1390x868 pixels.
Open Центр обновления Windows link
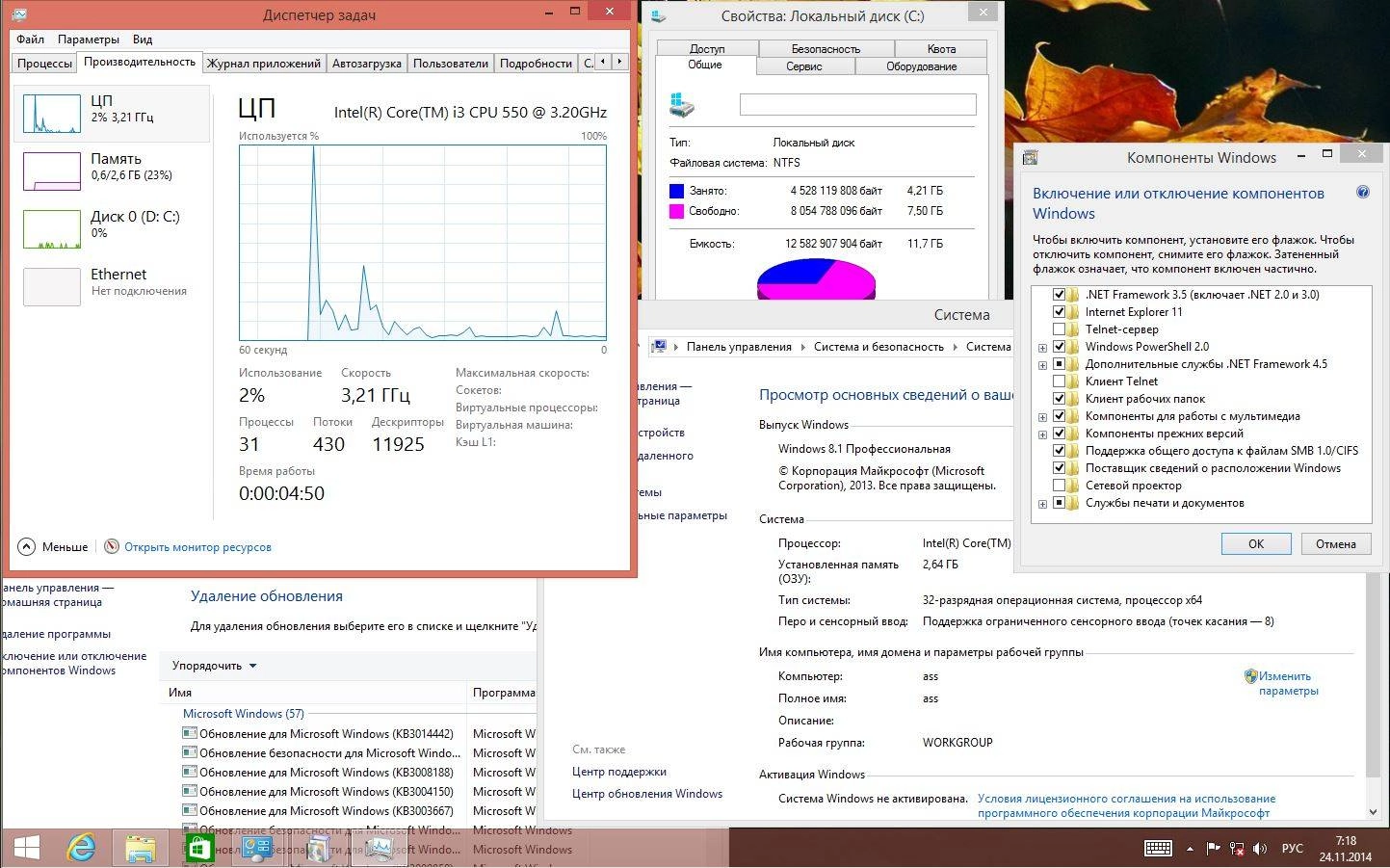pos(647,794)
